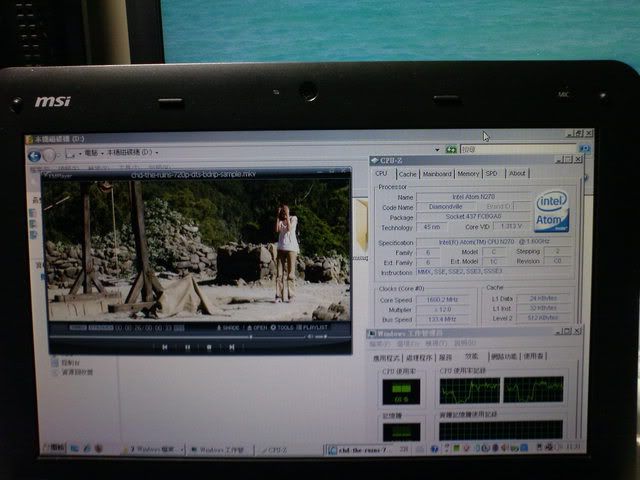Screen dimensions: 640x480
Task: Skip to next track in the player
Action: point(231,347)
